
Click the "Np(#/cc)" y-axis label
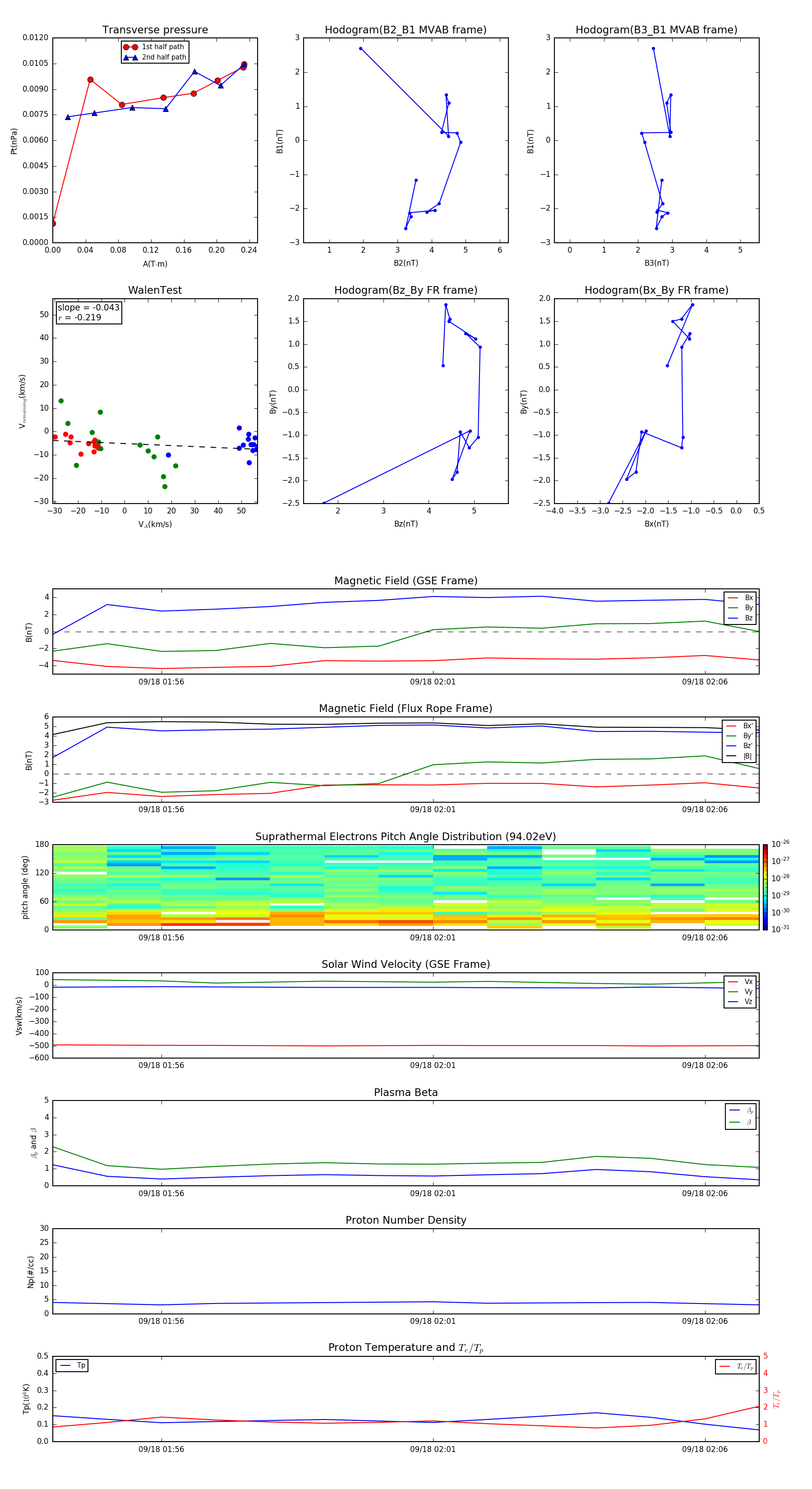point(31,1272)
